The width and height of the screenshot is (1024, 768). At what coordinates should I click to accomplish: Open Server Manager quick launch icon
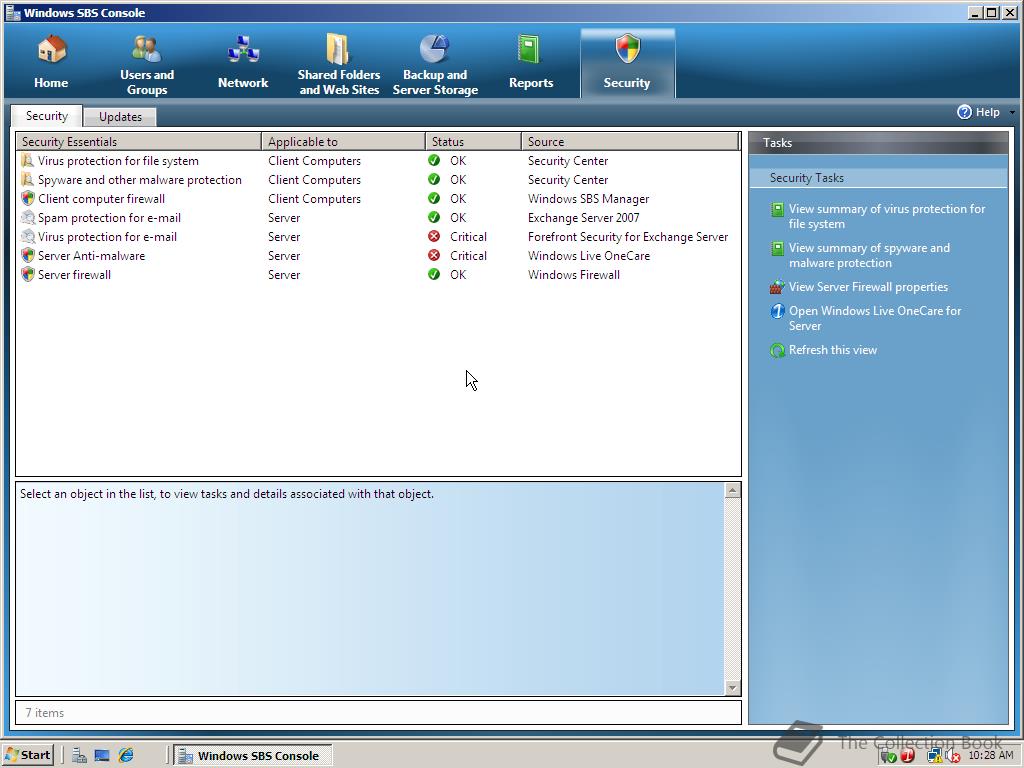(79, 756)
